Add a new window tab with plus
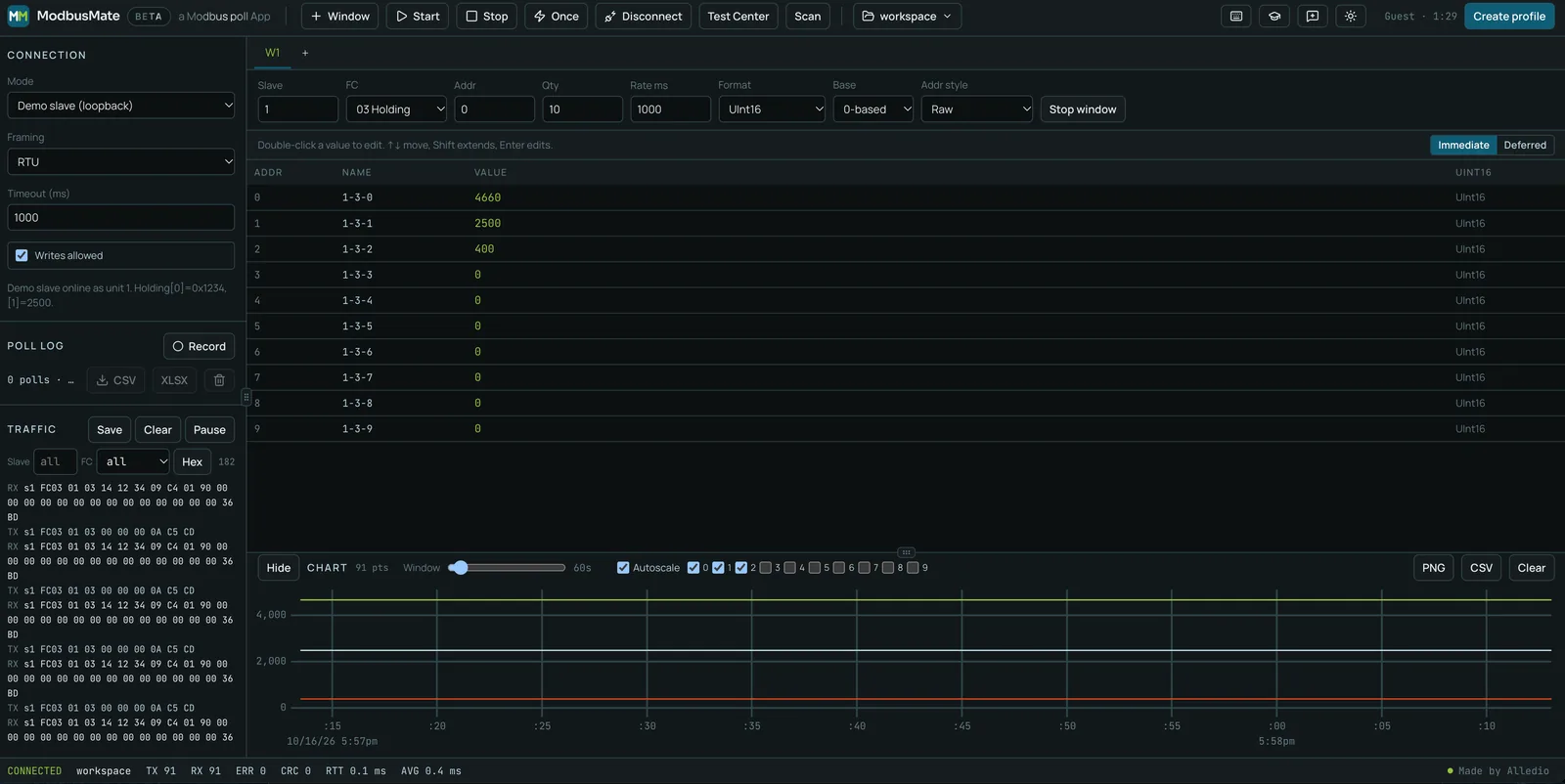1565x784 pixels. click(x=305, y=53)
